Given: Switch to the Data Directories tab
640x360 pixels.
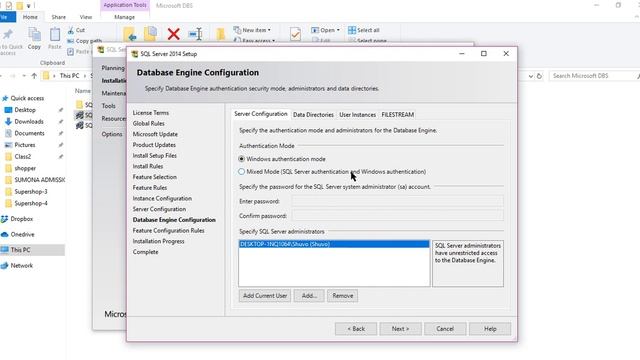Looking at the screenshot, I should 313,115.
